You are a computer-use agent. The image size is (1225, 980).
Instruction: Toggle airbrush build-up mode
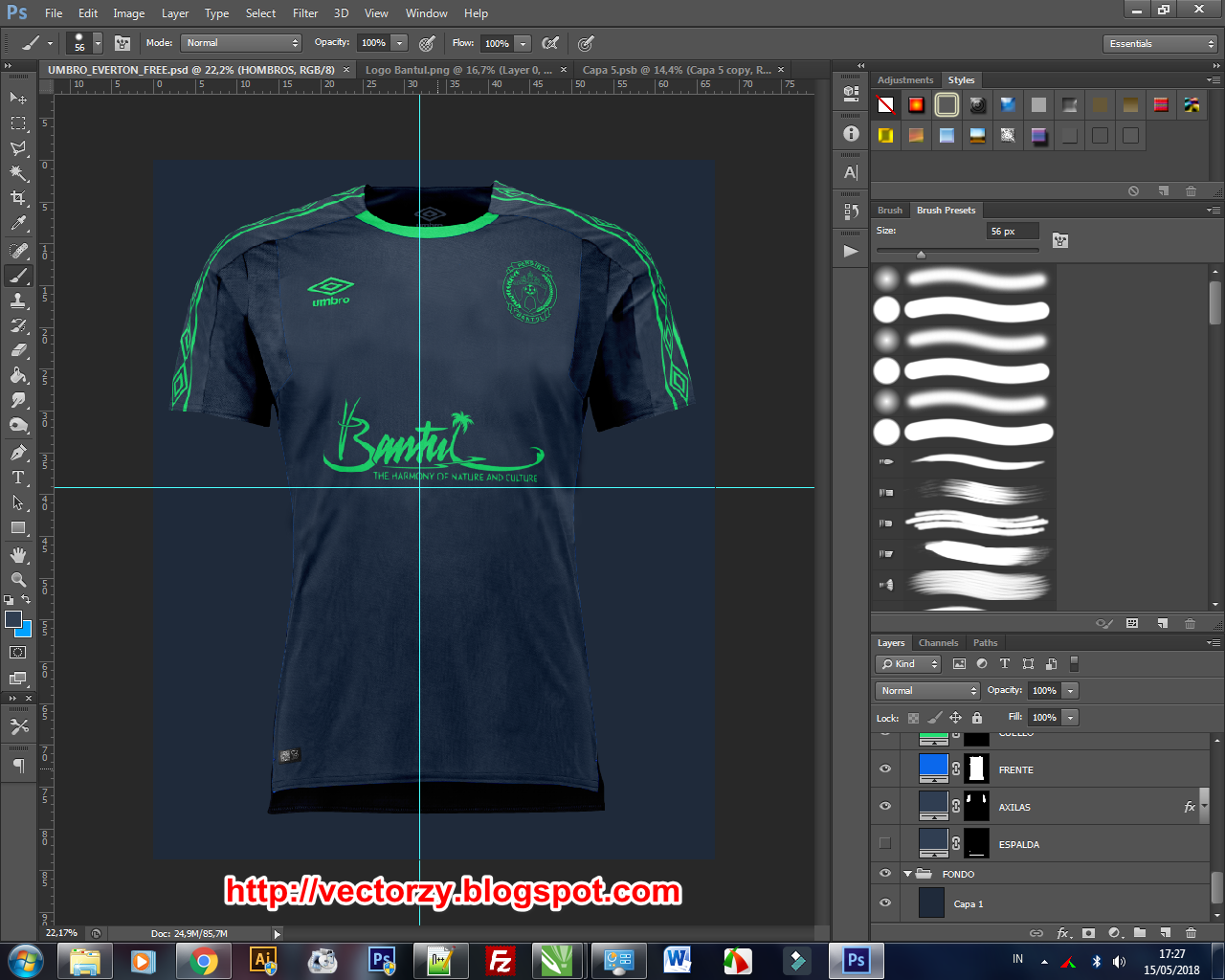[x=550, y=43]
